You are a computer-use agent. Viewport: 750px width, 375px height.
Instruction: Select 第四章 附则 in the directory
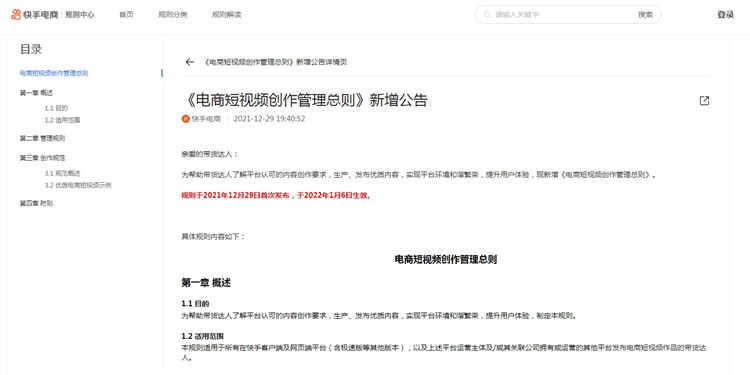click(36, 203)
